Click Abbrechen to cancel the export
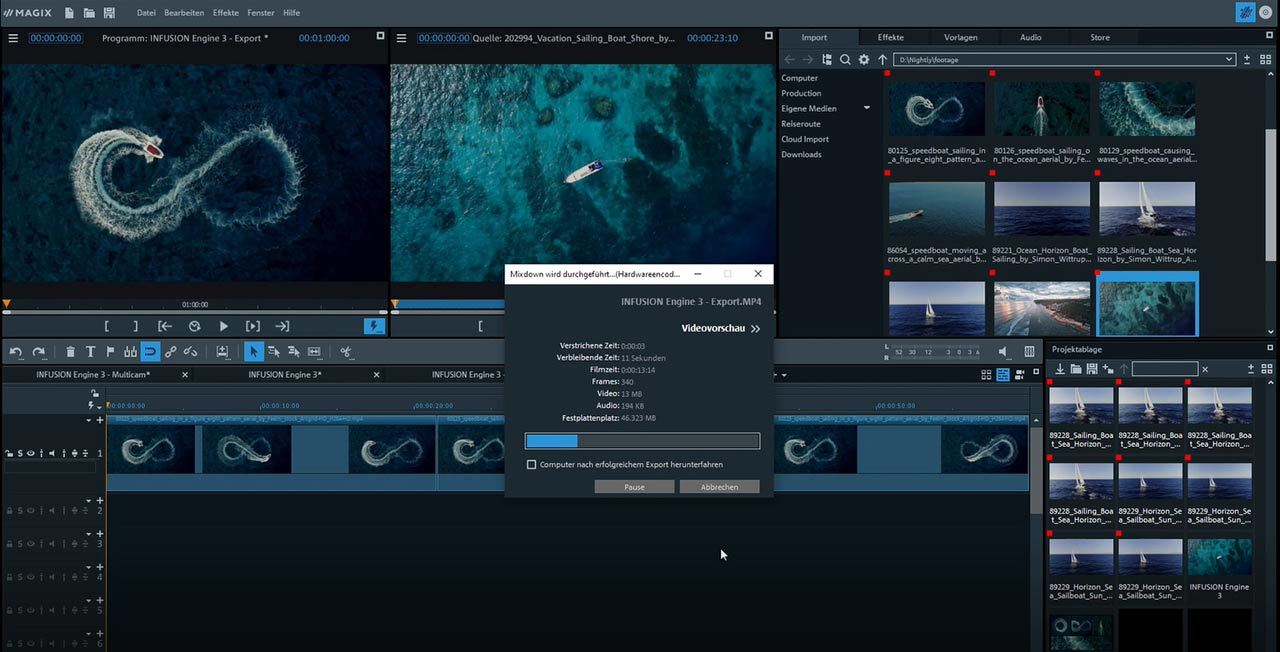1280x652 pixels. [719, 487]
